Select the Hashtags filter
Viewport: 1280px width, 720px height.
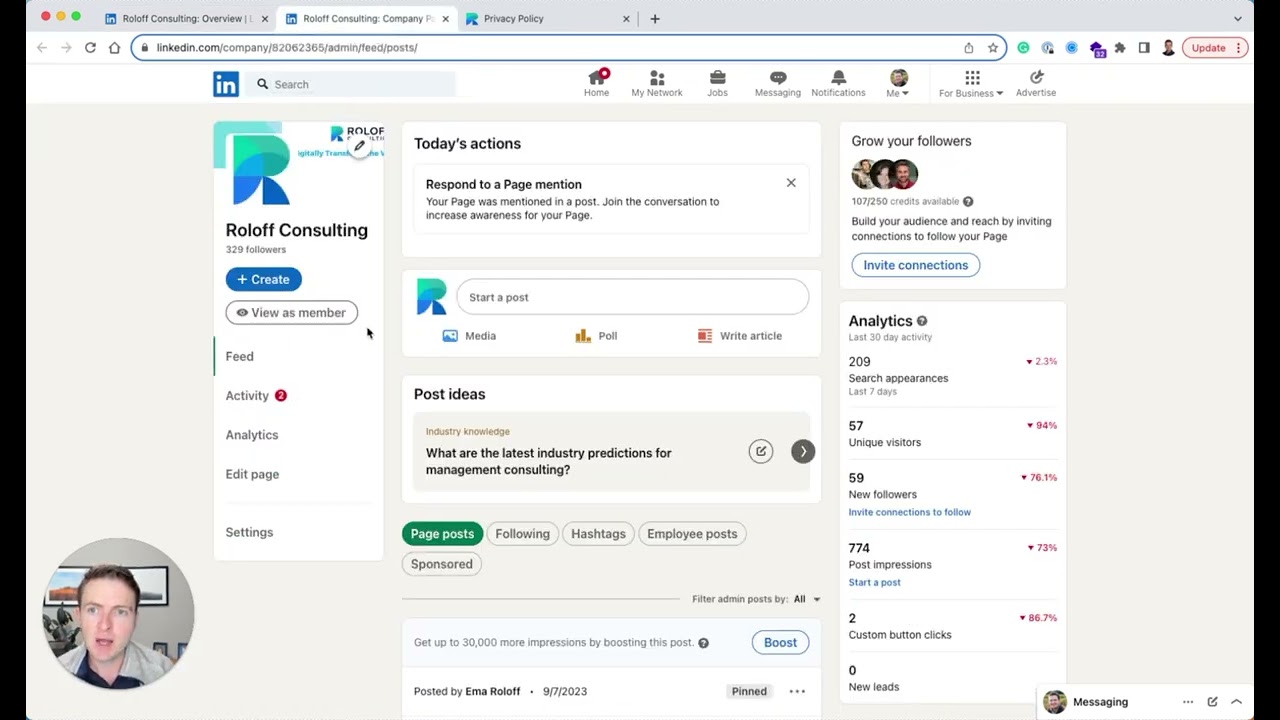(x=598, y=534)
